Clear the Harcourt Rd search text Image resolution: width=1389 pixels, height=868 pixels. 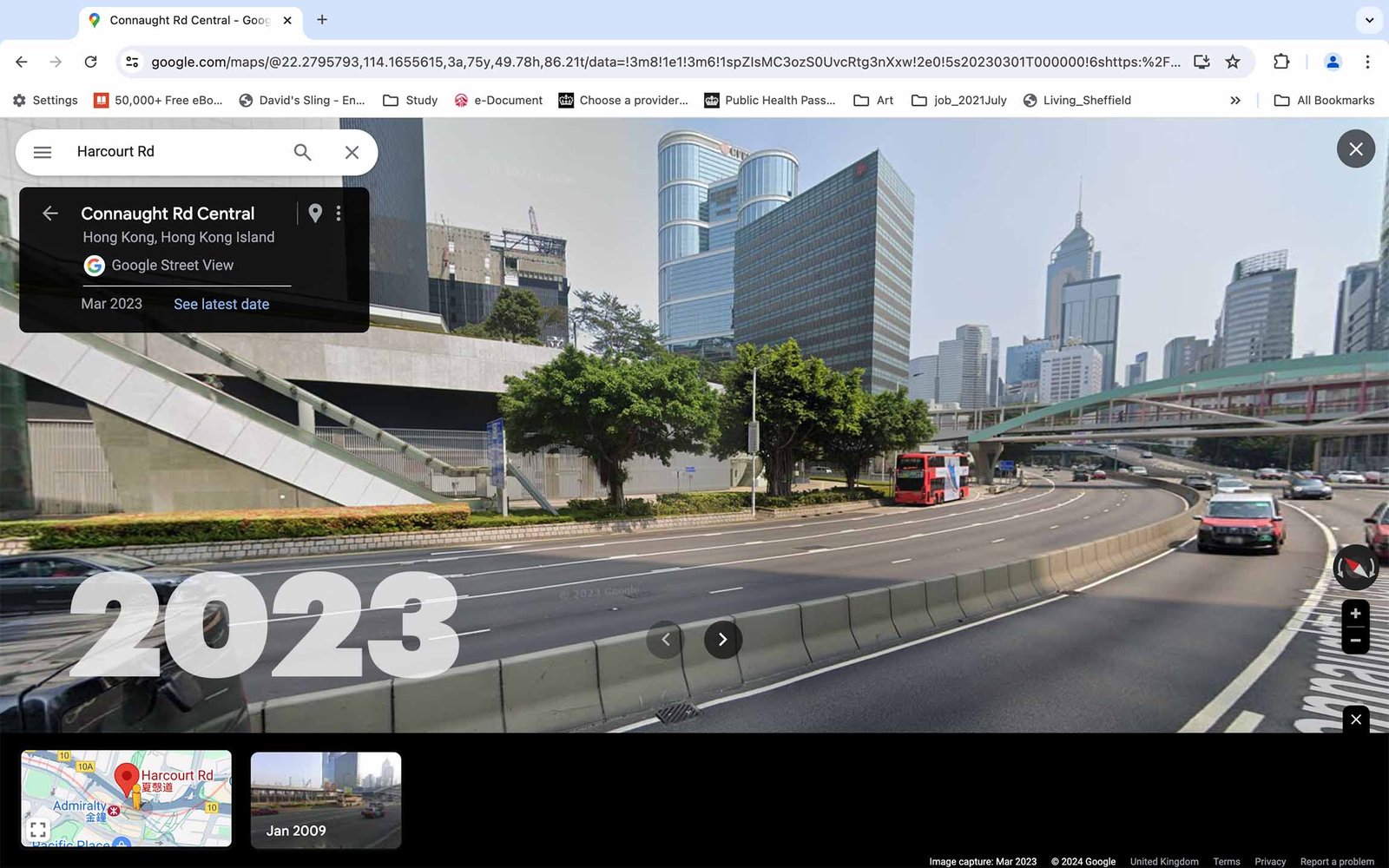352,152
